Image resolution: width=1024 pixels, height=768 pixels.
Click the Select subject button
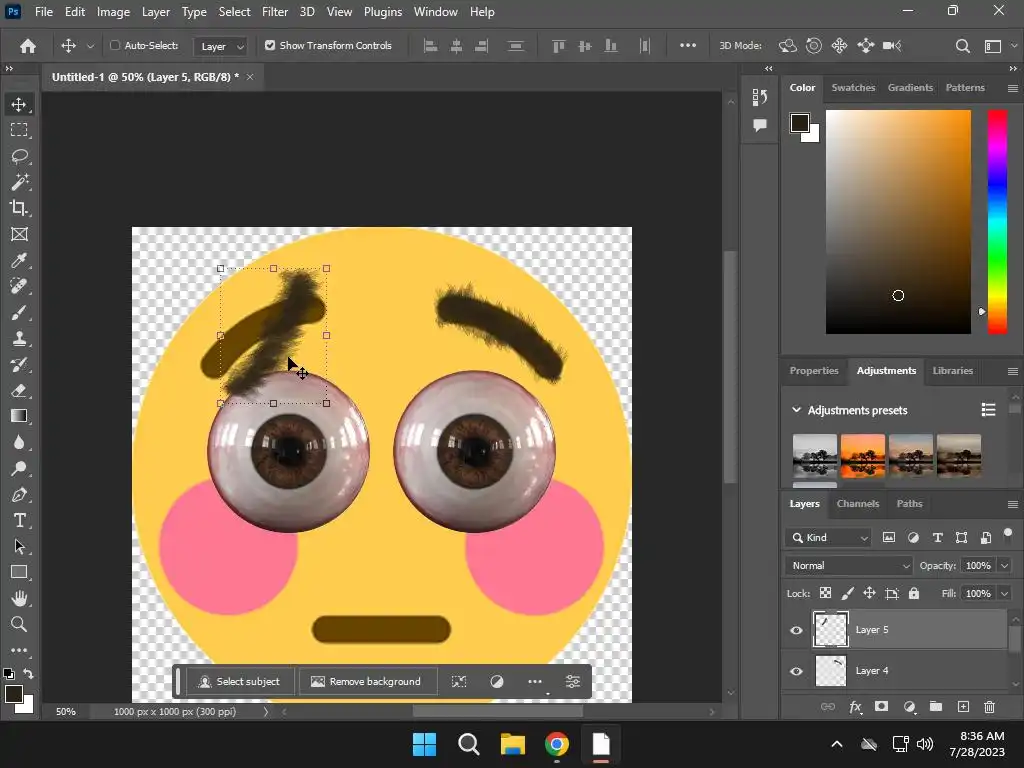click(239, 682)
